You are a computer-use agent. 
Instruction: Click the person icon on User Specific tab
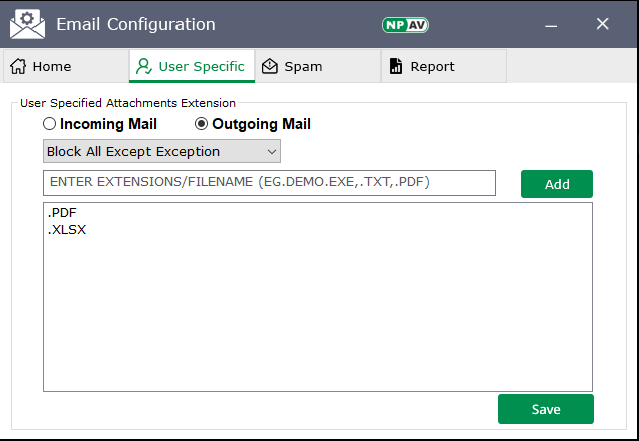click(144, 67)
